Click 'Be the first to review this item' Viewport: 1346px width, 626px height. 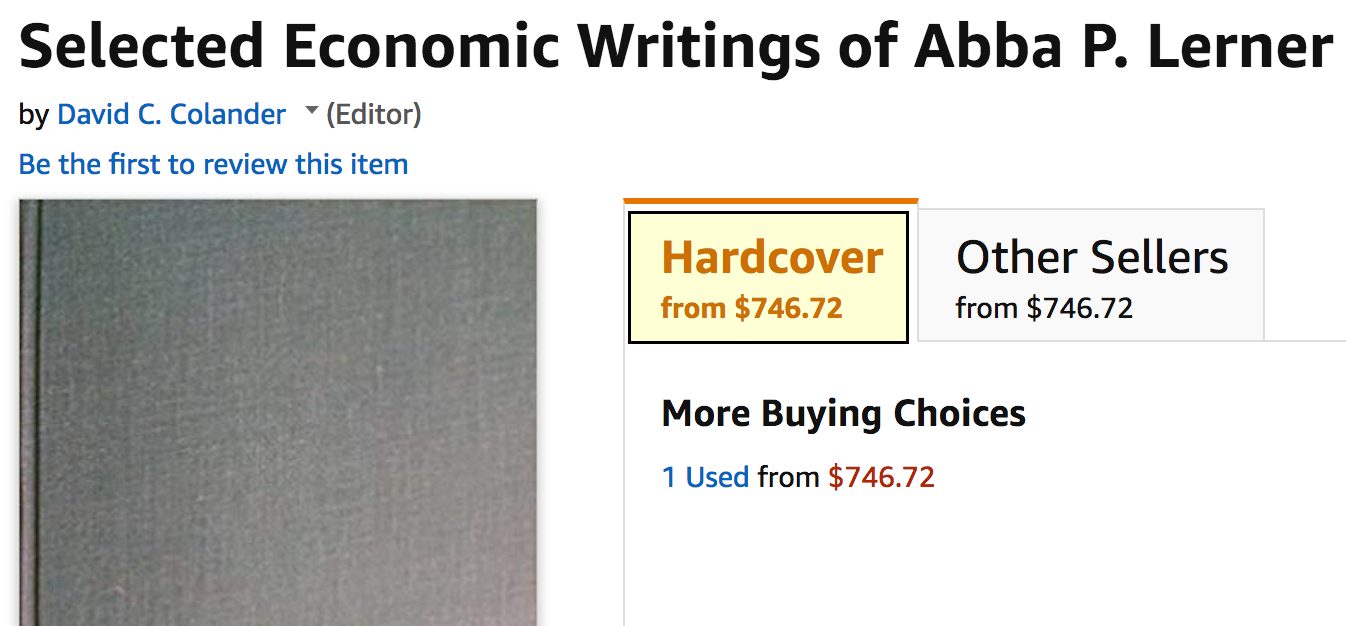(x=213, y=164)
